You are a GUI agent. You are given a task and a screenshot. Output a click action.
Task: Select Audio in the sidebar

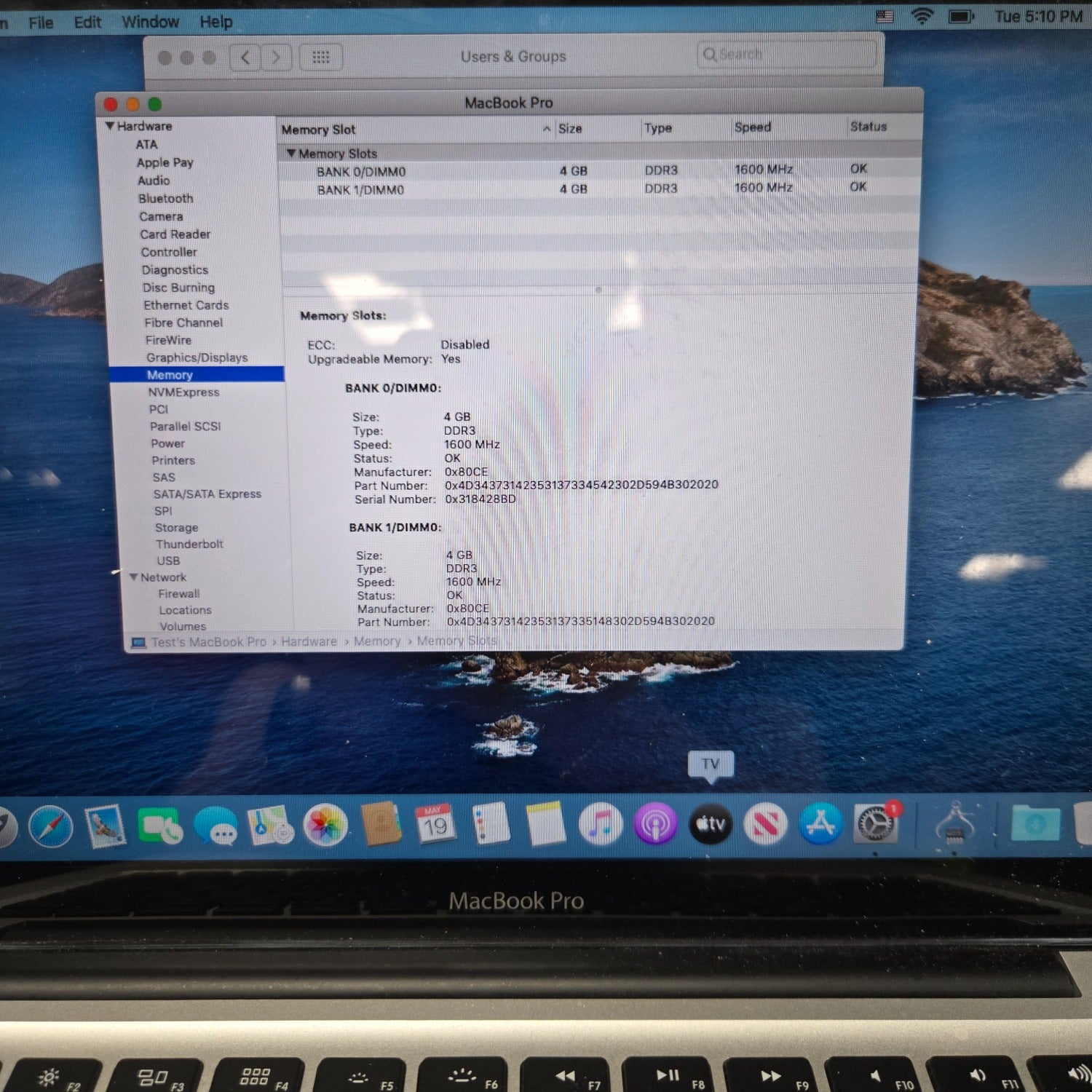point(154,181)
